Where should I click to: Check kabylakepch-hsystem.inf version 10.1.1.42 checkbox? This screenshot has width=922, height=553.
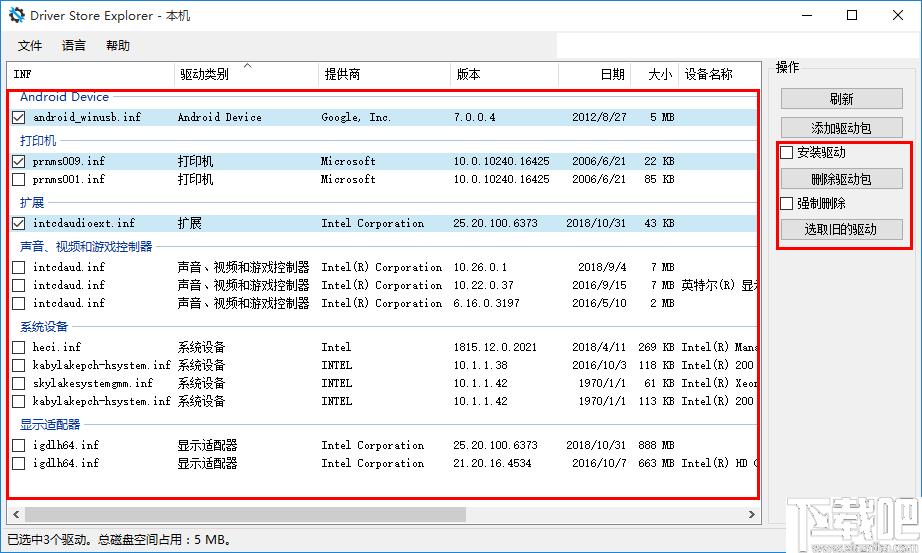[x=19, y=401]
